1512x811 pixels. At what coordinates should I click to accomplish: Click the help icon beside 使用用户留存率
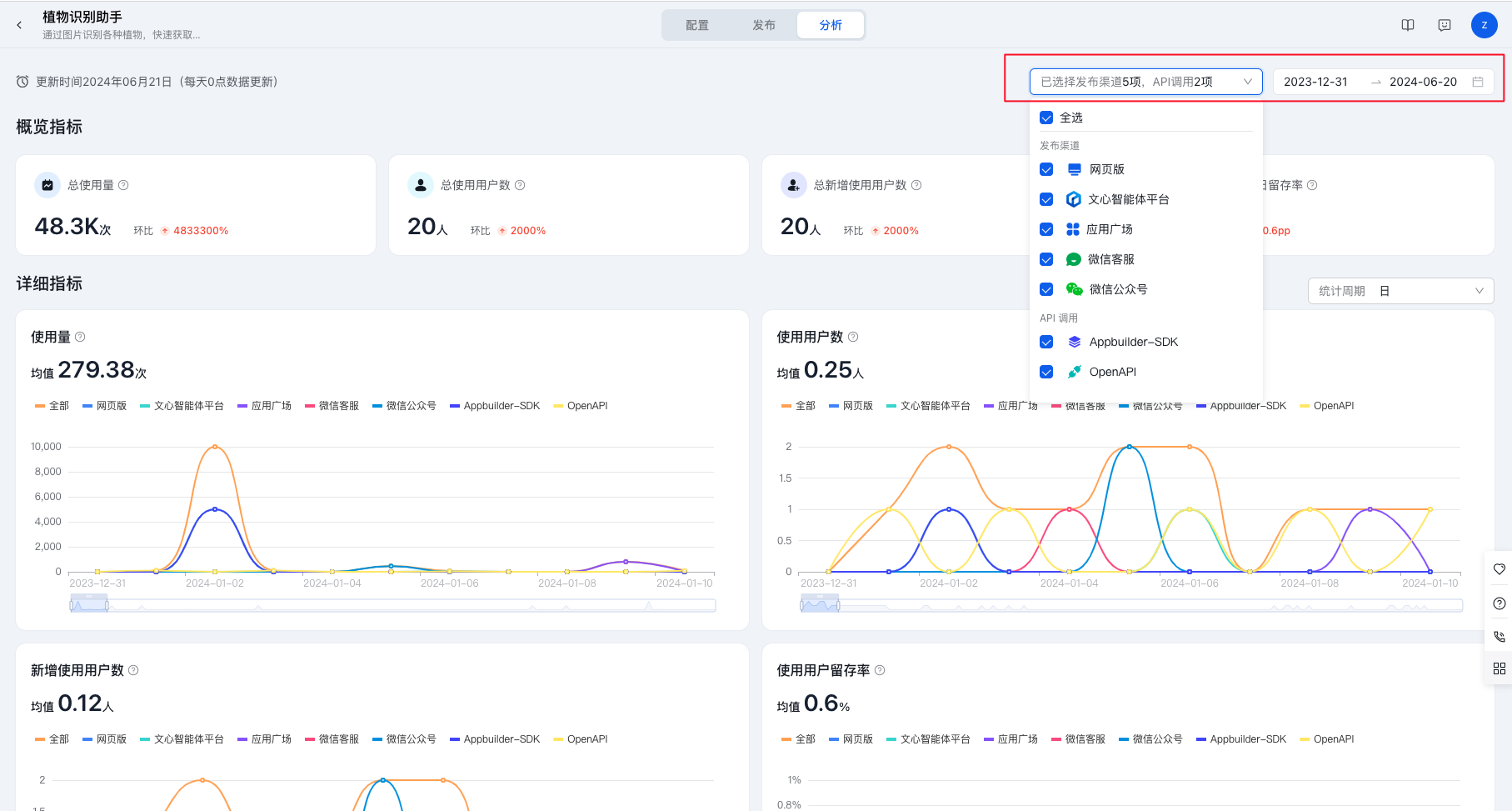click(880, 670)
